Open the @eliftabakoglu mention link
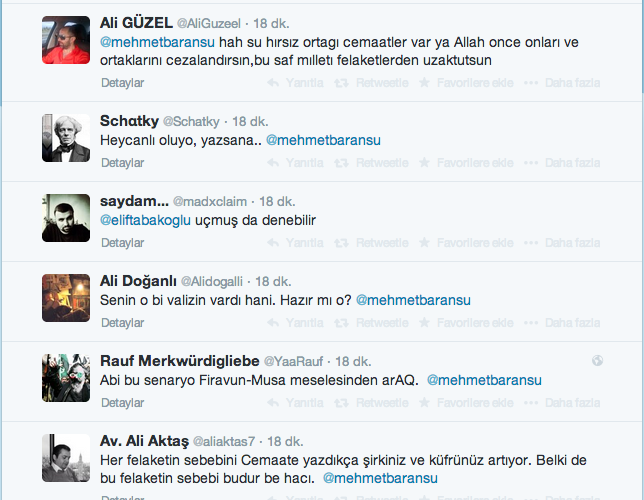Viewport: 644px width, 500px height. click(x=146, y=220)
